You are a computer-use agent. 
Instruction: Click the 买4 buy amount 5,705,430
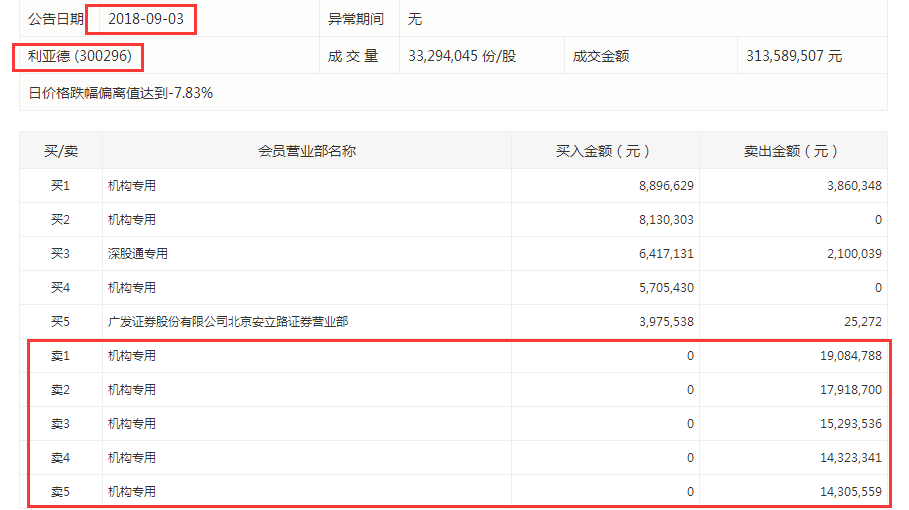666,287
